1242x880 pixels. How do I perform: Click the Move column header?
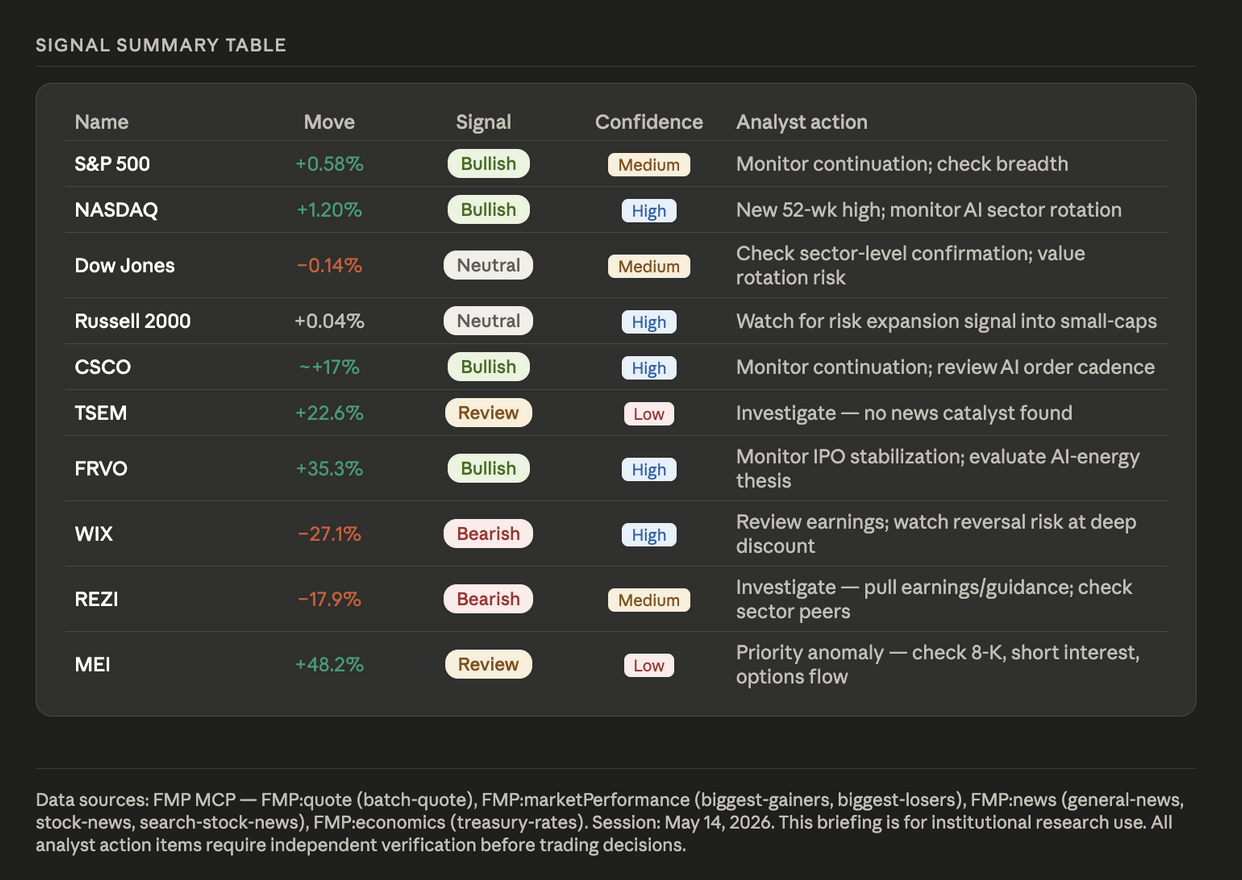click(x=329, y=122)
